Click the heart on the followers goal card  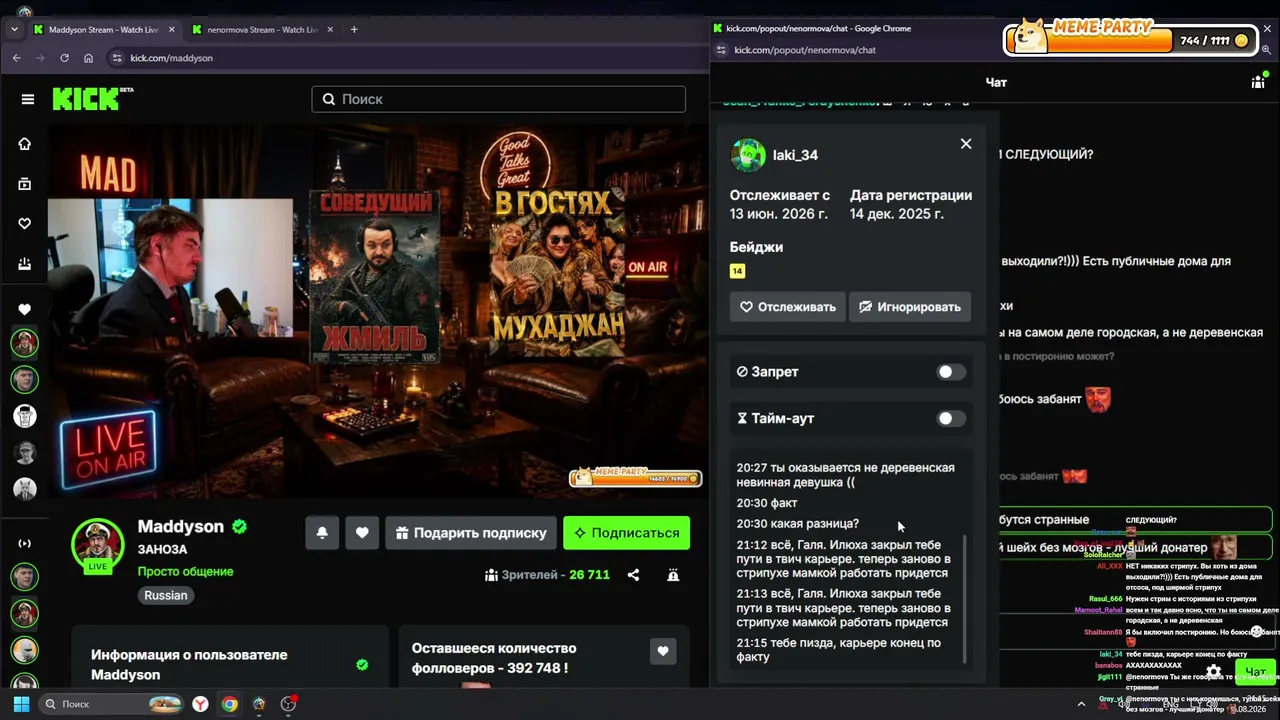(x=663, y=652)
